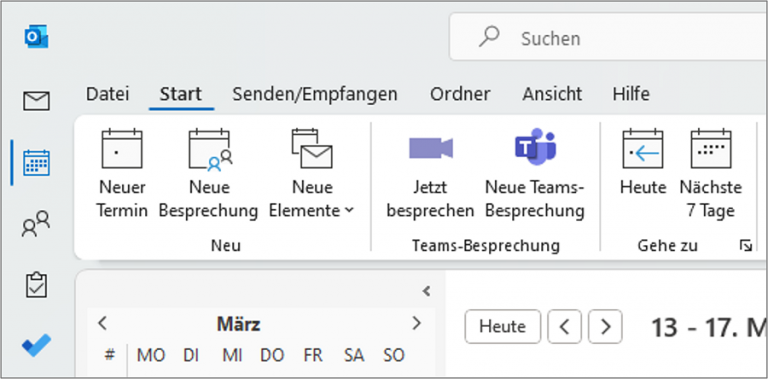The height and width of the screenshot is (379, 768).
Task: Collapse the folder pane with the arrow
Action: (x=427, y=291)
